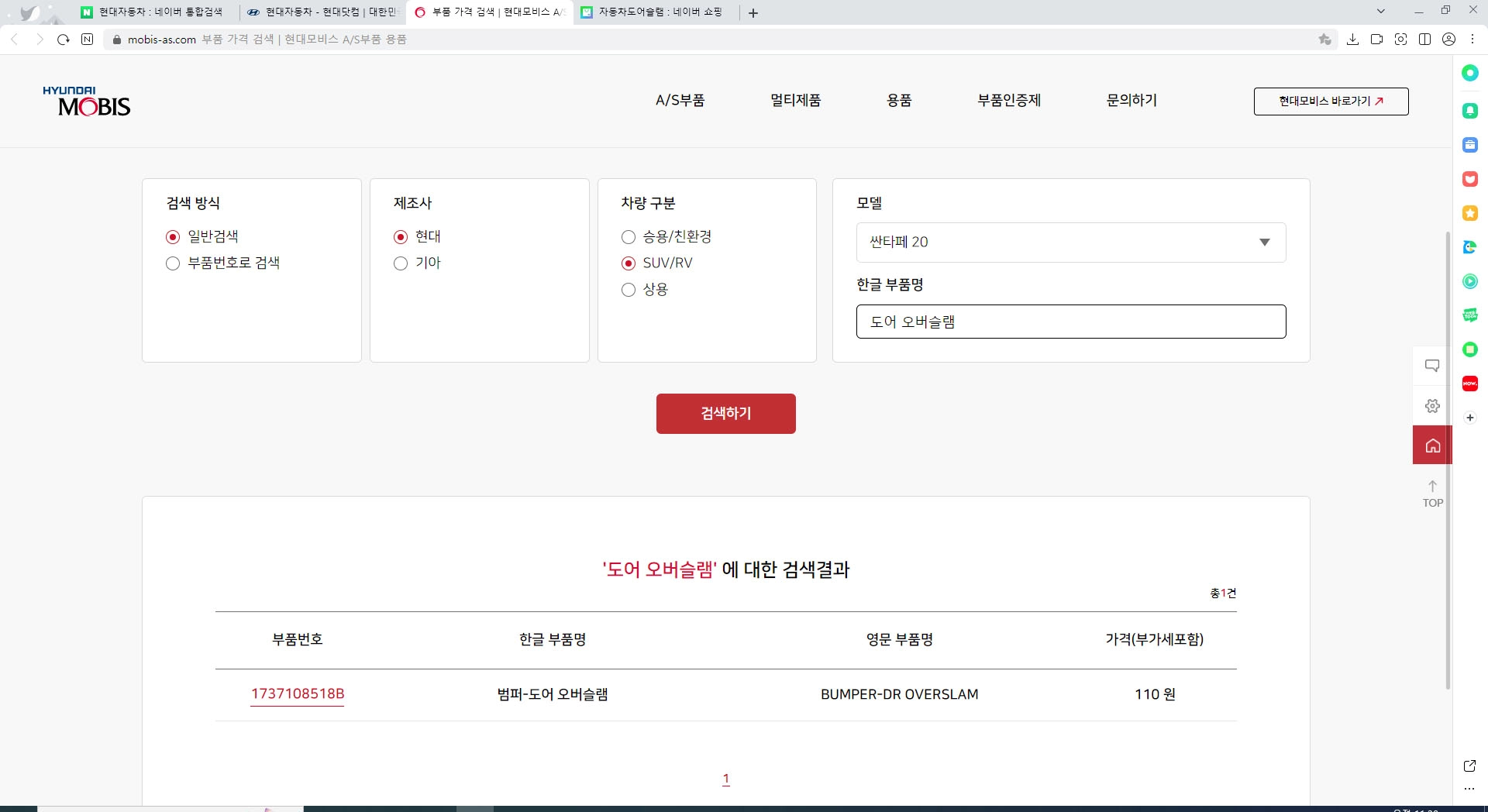This screenshot has height=812, width=1488.
Task: Open the page settings gear icon
Action: point(1432,405)
